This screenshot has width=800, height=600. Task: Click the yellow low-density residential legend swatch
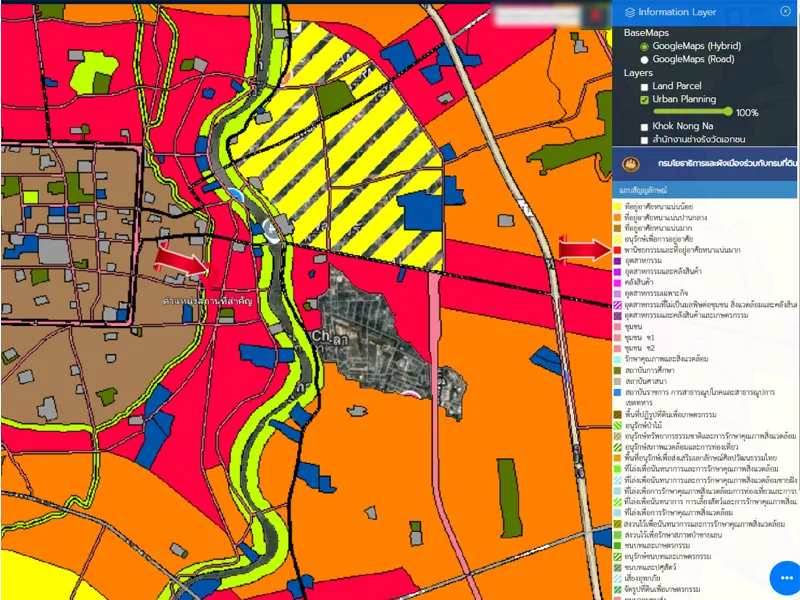(618, 207)
